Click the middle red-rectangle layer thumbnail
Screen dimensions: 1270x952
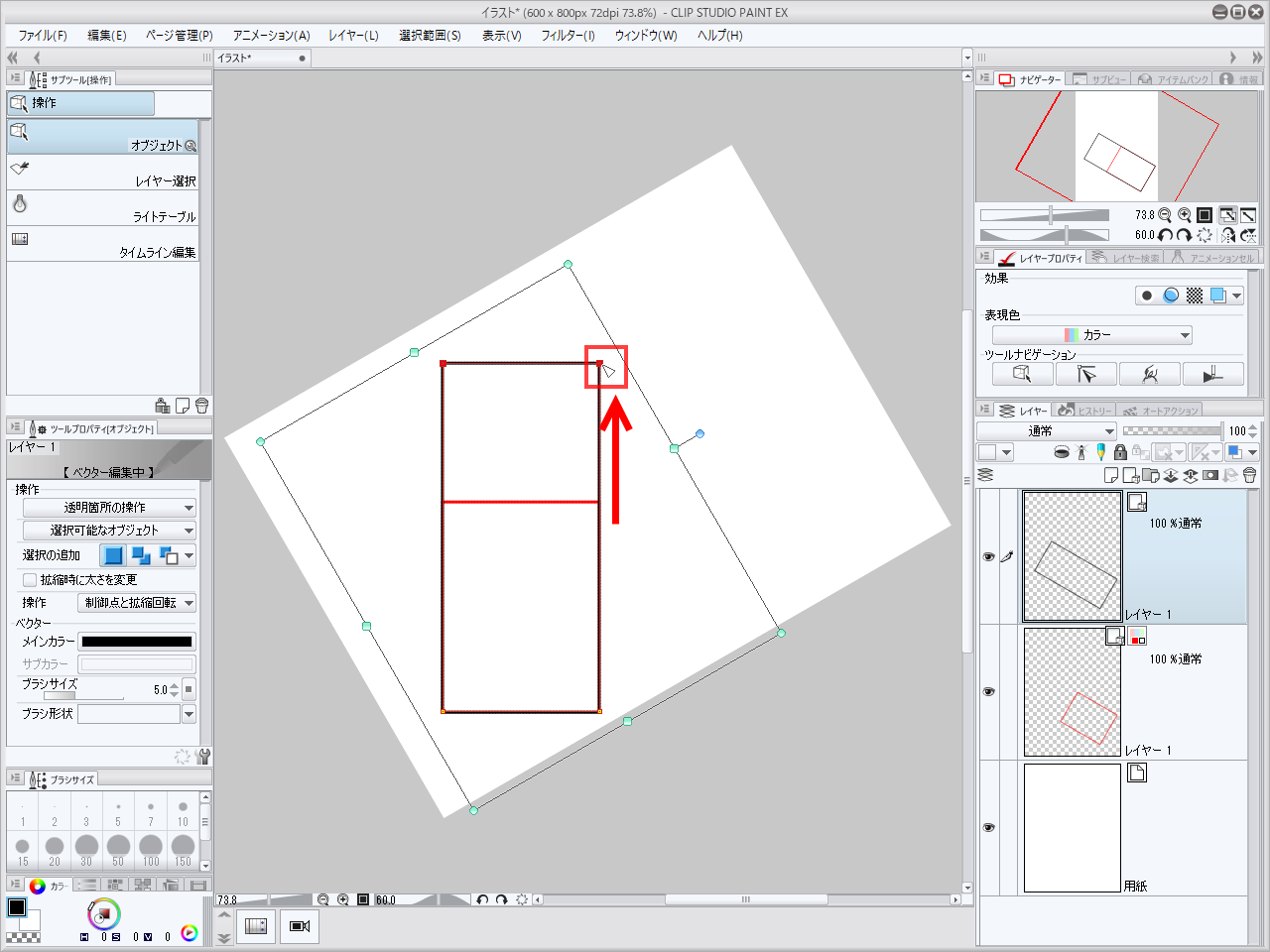(x=1072, y=692)
